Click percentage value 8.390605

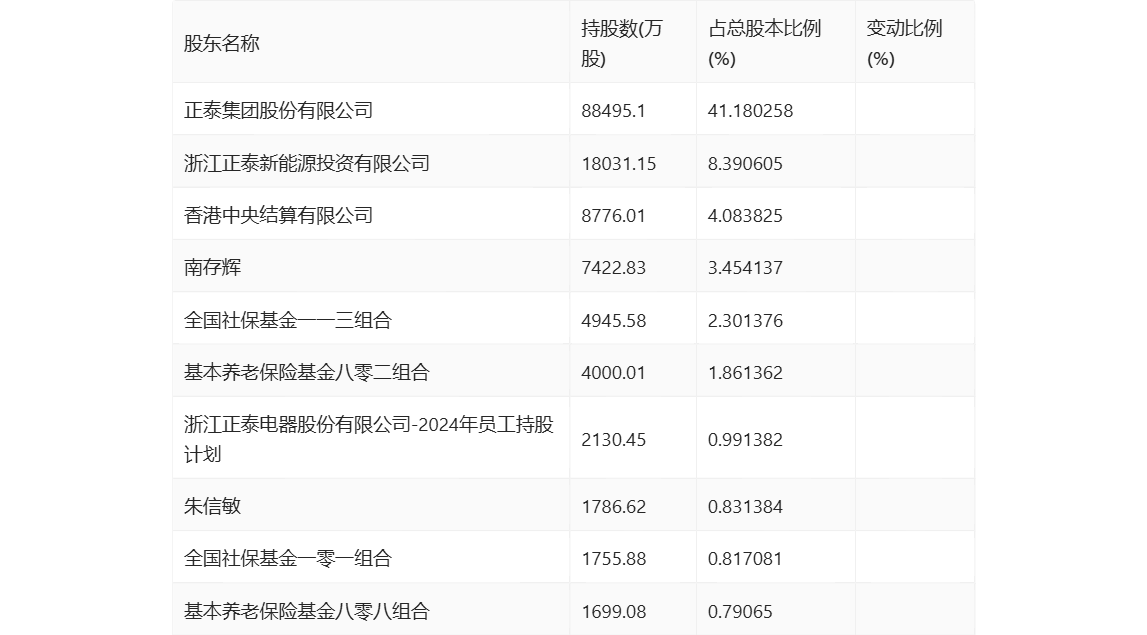click(745, 163)
